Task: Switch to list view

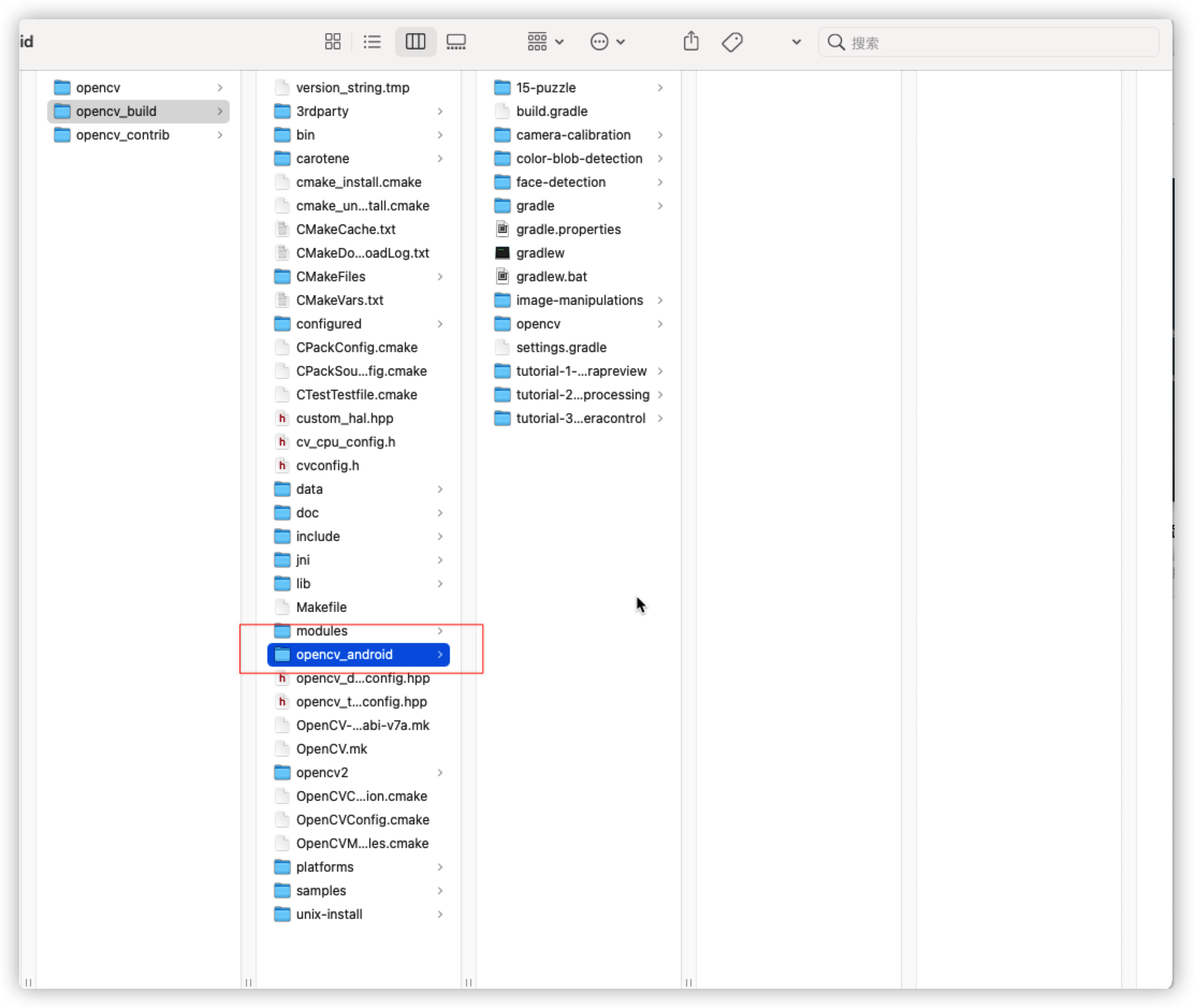Action: coord(372,42)
